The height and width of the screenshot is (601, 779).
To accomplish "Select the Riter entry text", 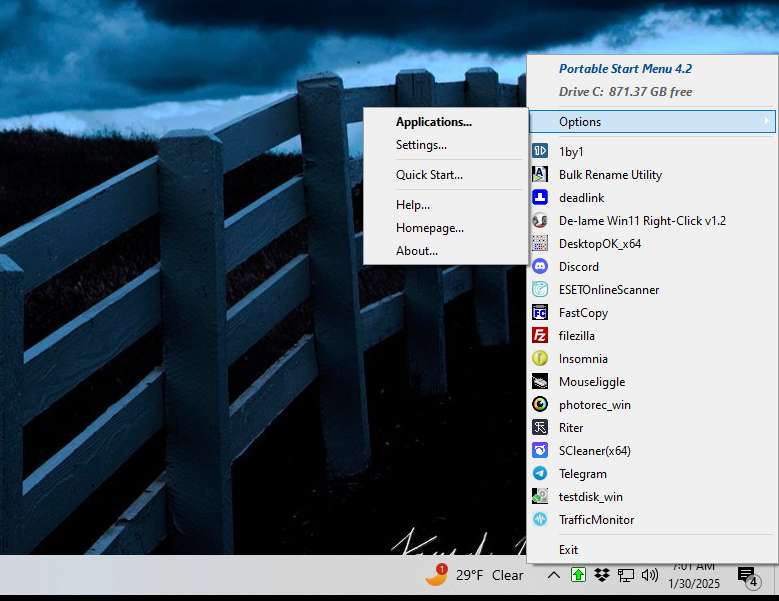I will [x=571, y=428].
